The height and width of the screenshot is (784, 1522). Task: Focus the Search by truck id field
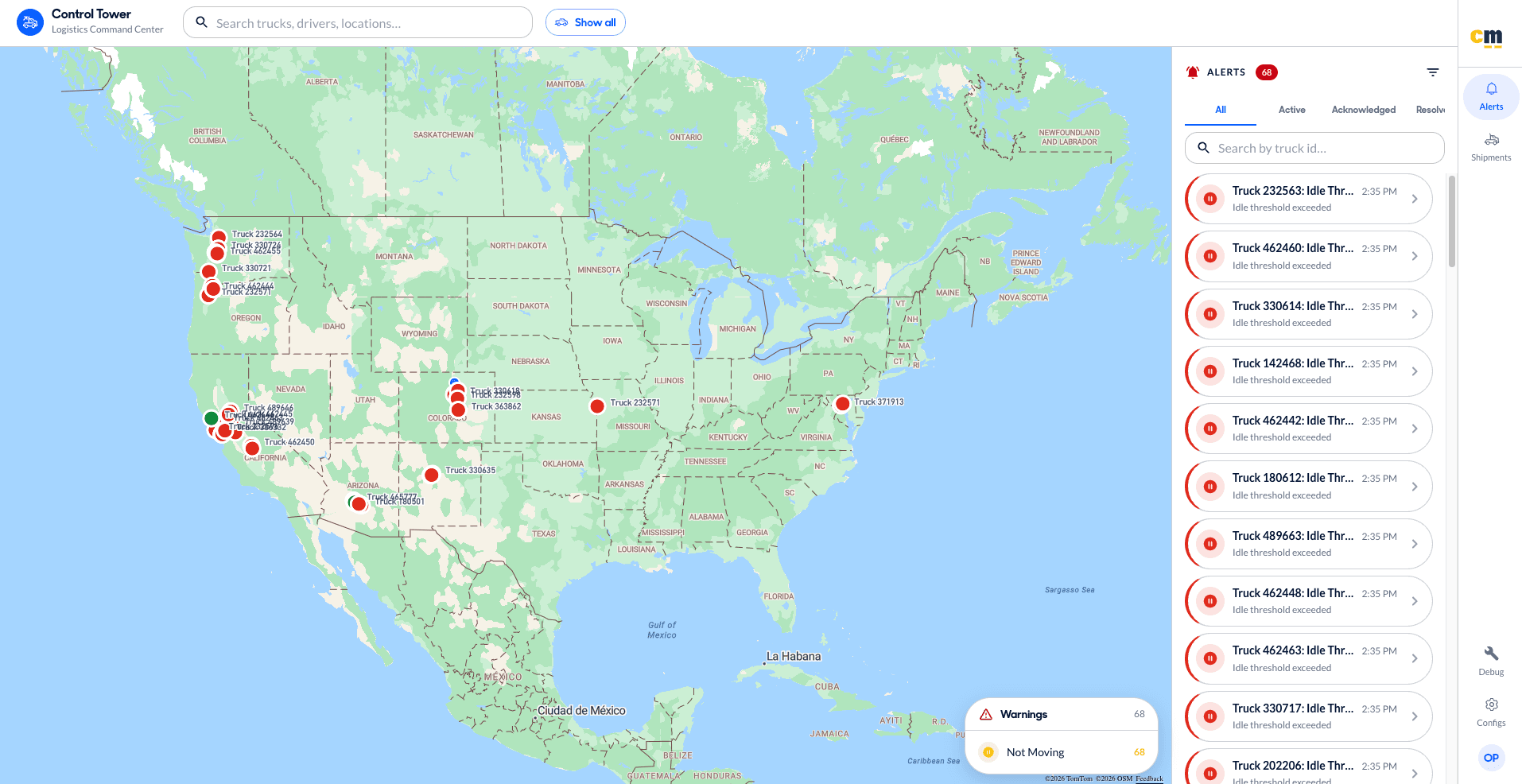pos(1314,148)
